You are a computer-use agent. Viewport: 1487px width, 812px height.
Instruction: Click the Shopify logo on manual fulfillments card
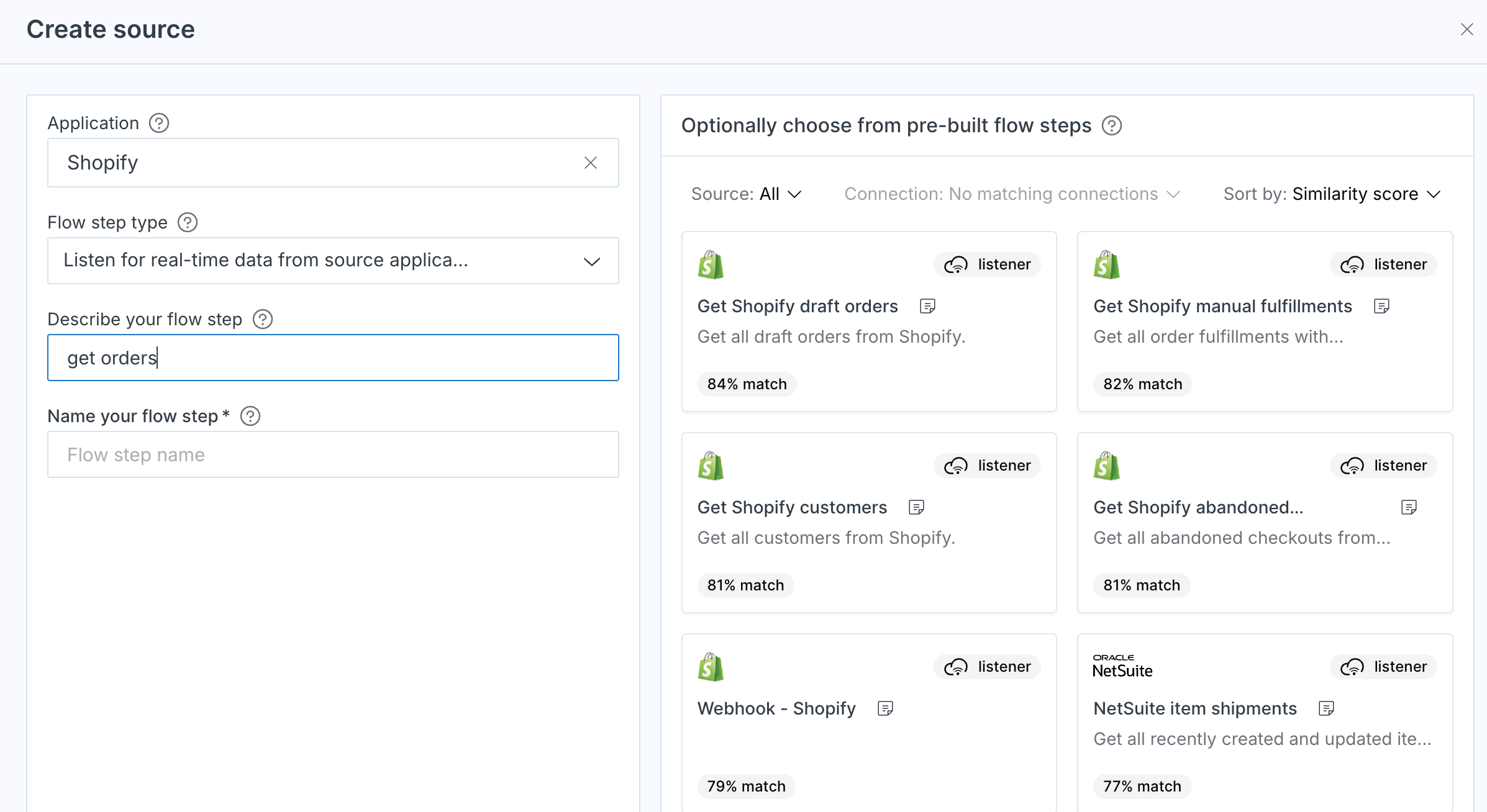[1107, 265]
